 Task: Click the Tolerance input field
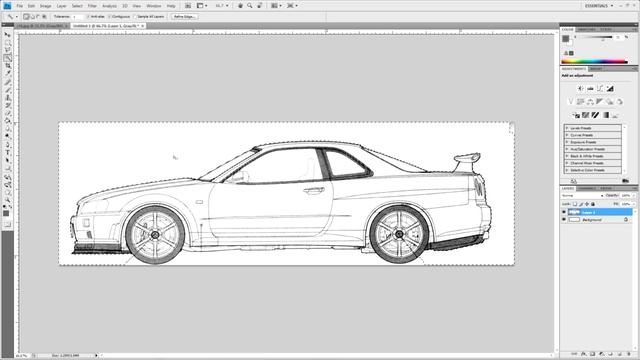point(78,17)
